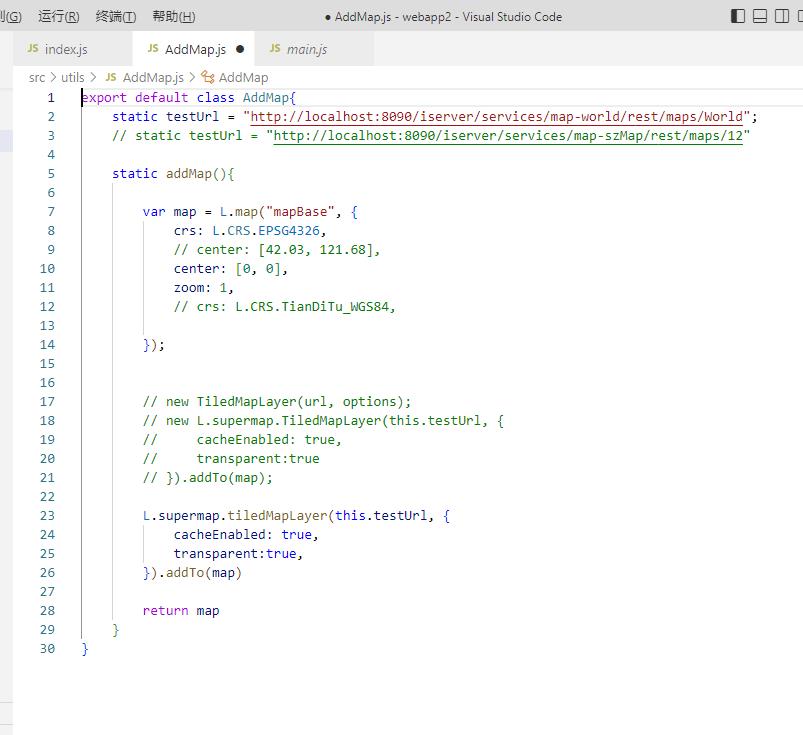This screenshot has height=735, width=803.
Task: Switch to the AddMap.js tab
Action: [x=195, y=49]
